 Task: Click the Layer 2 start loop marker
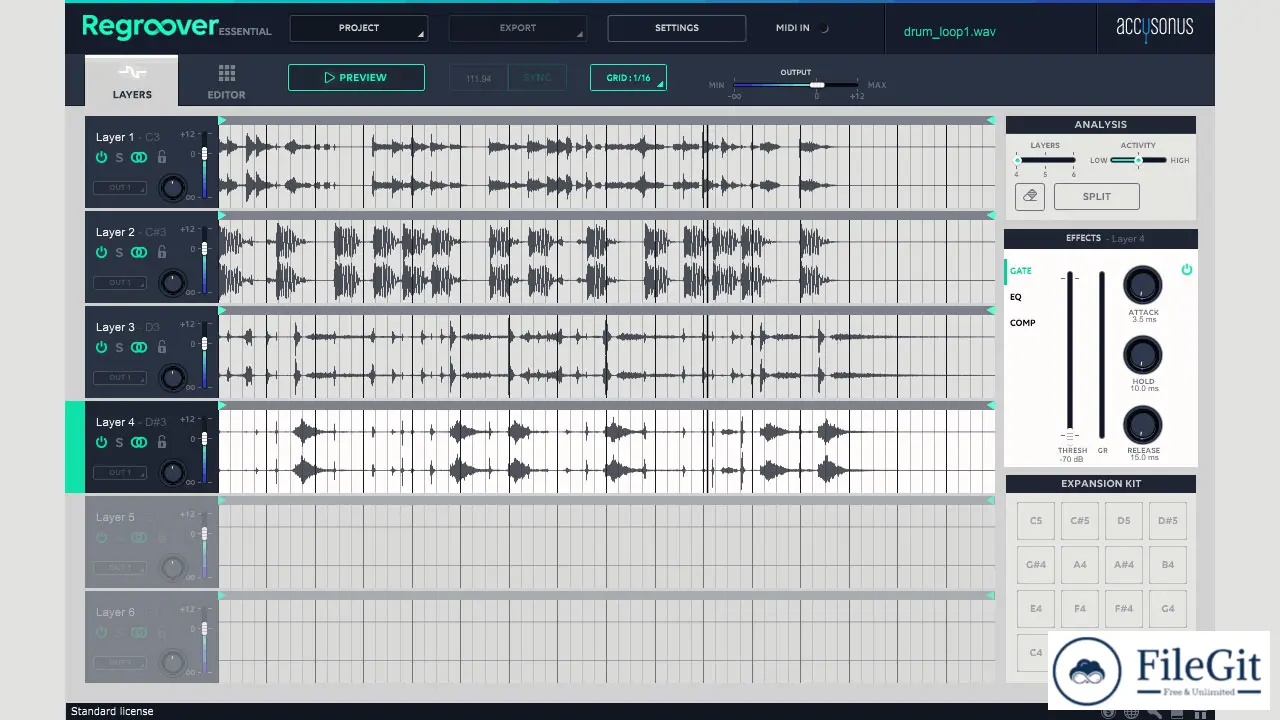(223, 215)
